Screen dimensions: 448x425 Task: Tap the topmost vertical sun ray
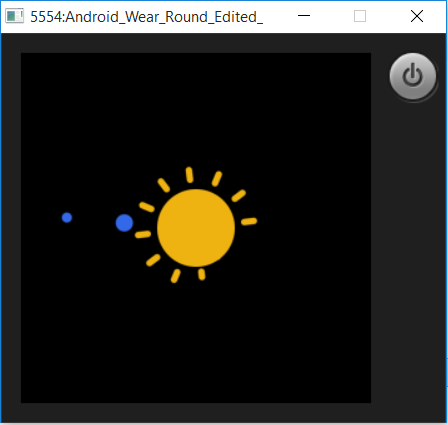[190, 175]
